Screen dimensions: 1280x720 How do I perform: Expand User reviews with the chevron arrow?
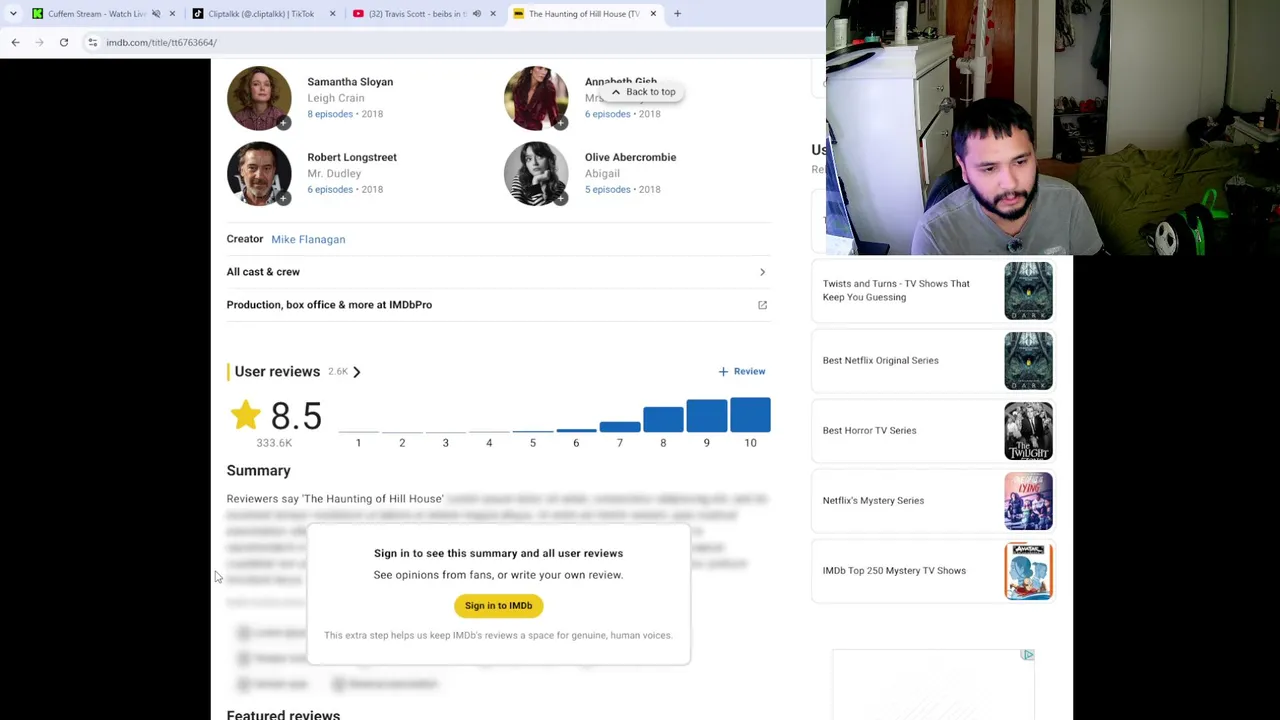pos(356,372)
